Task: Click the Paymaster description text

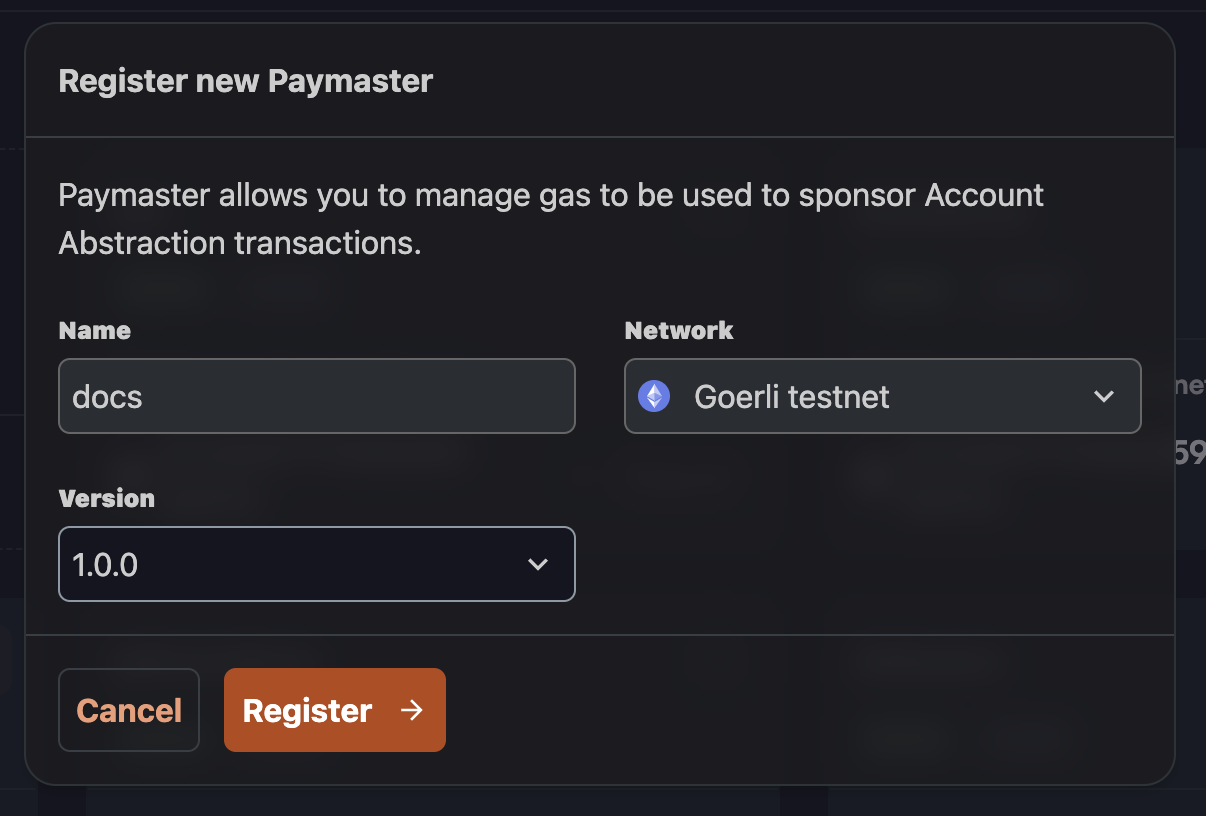Action: (551, 218)
